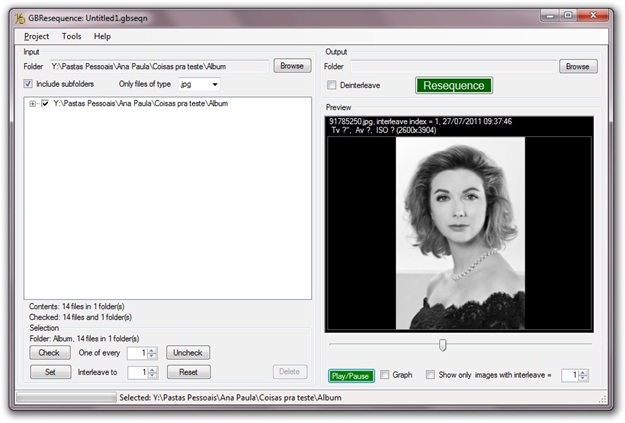625x423 pixels.
Task: Click the Interleave to value field
Action: [138, 372]
